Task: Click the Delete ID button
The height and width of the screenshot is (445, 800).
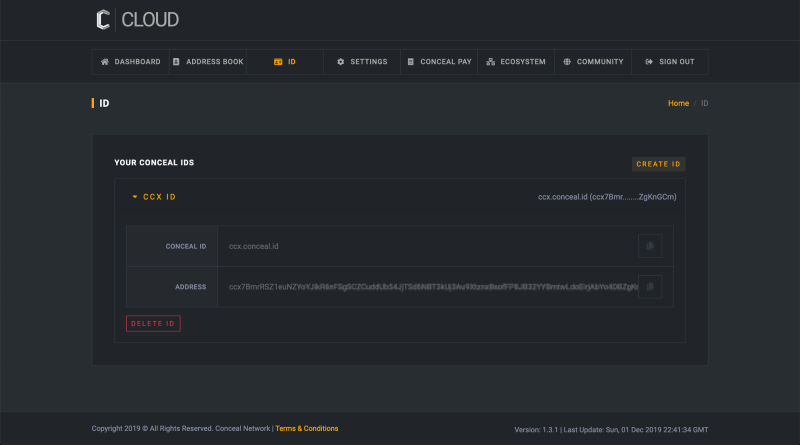Action: pyautogui.click(x=153, y=324)
